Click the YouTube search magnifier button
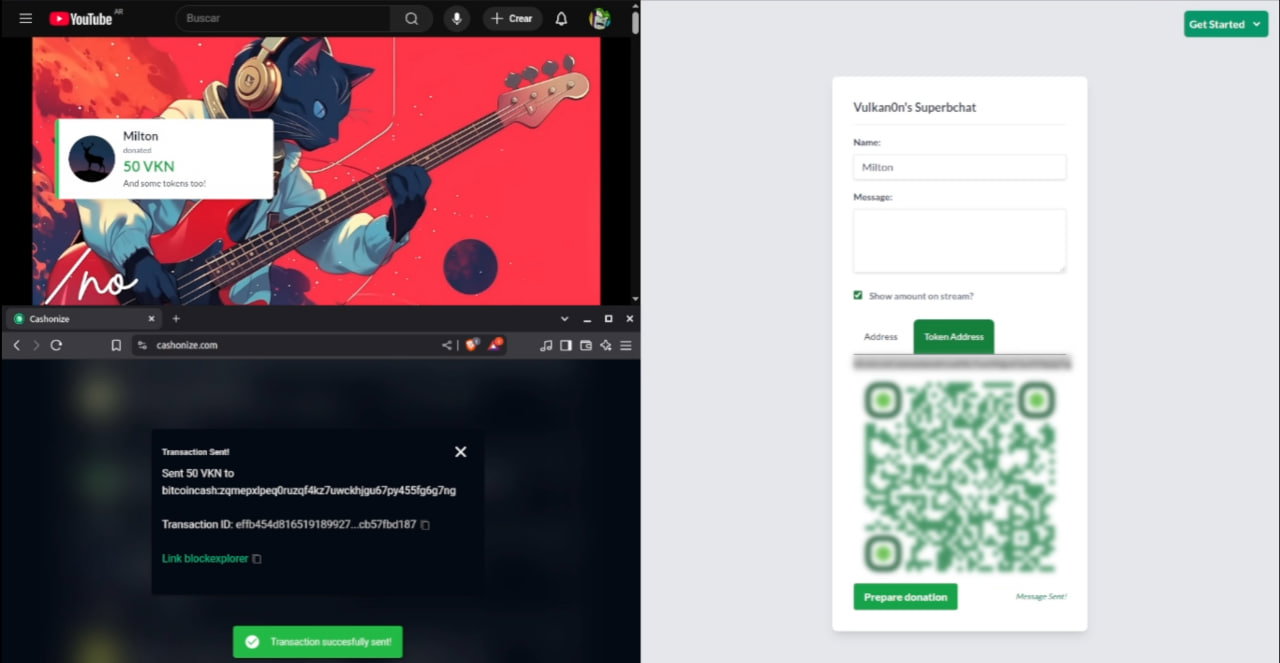The image size is (1280, 663). [412, 18]
